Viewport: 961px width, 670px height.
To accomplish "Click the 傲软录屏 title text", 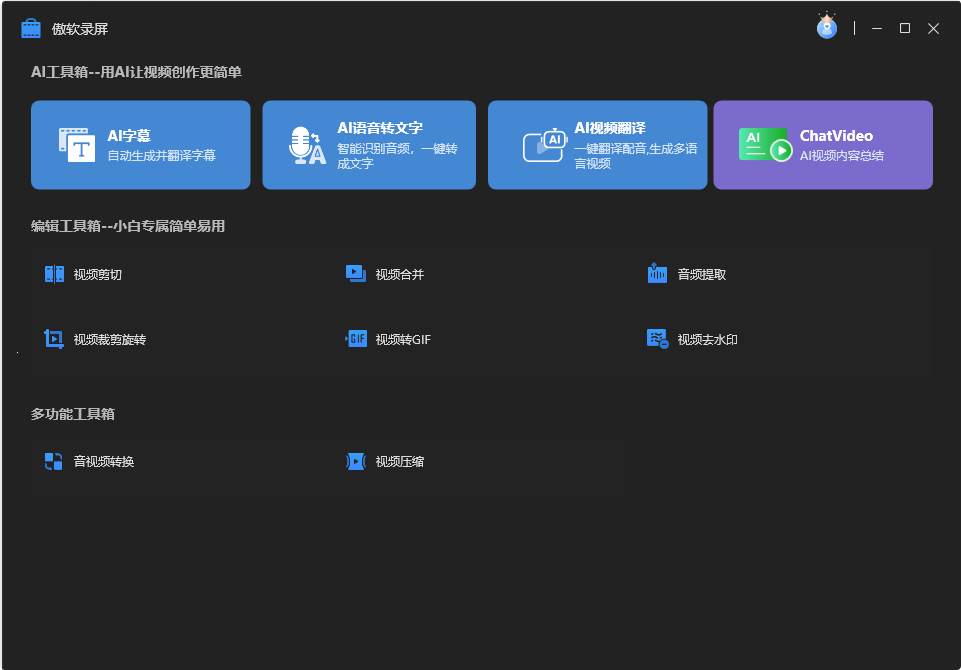I will [x=80, y=29].
